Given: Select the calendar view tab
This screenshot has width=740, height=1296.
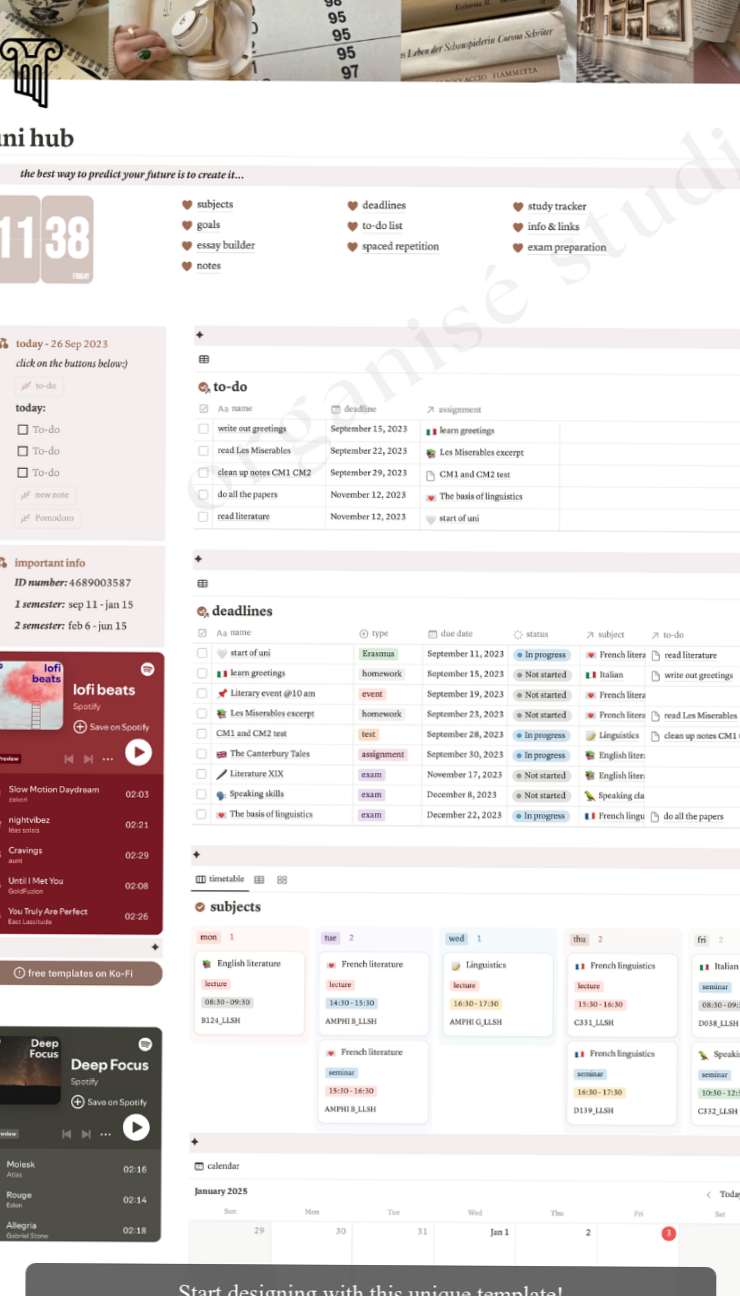Looking at the screenshot, I should [217, 1166].
